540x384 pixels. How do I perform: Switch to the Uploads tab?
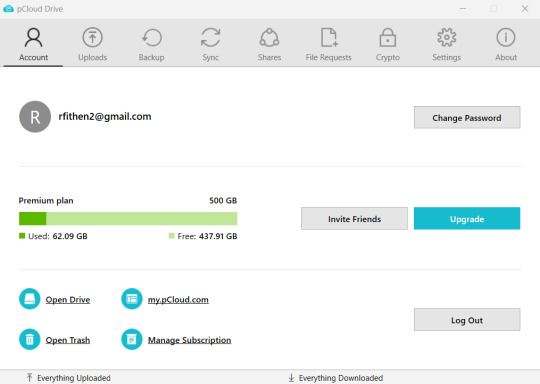(x=92, y=44)
